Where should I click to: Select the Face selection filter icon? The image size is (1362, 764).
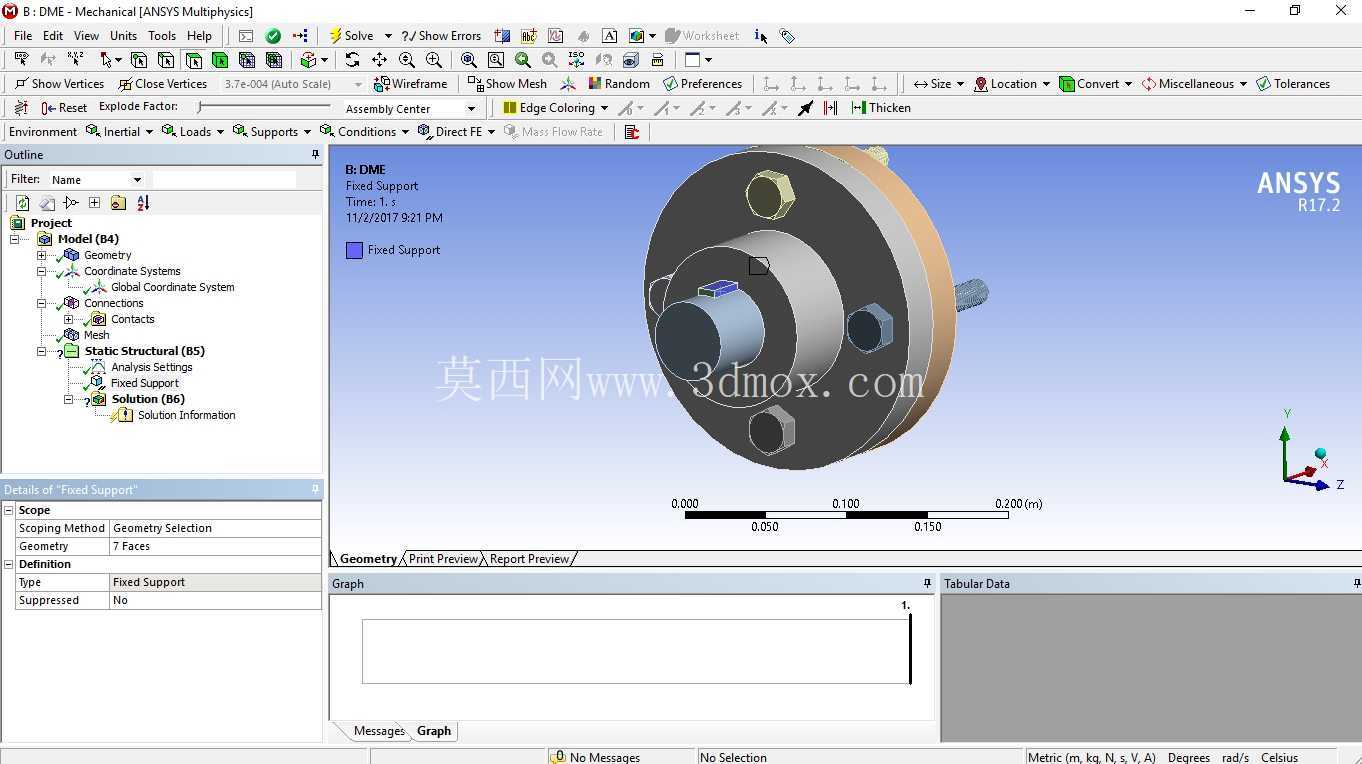point(193,60)
